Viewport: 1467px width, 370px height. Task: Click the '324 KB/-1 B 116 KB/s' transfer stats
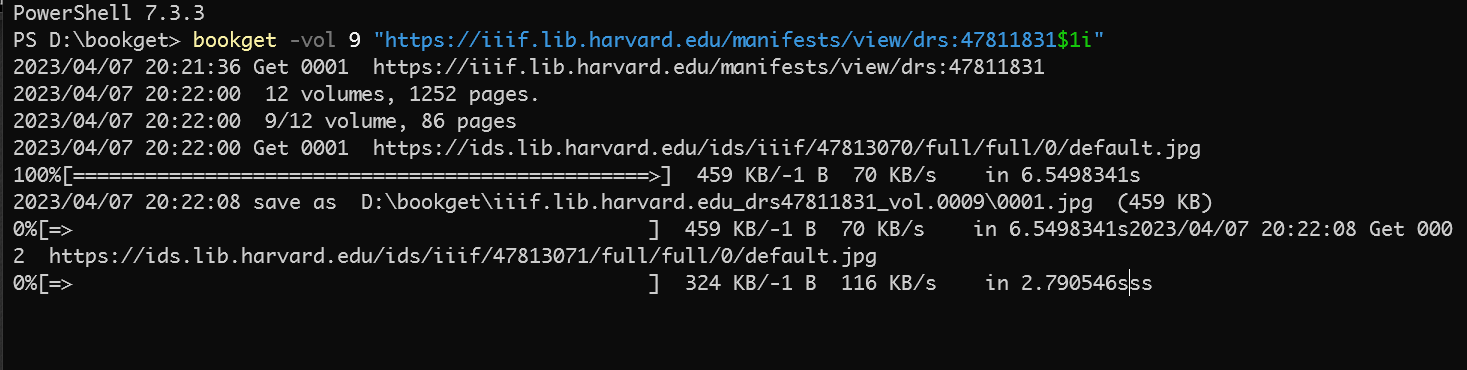[810, 284]
